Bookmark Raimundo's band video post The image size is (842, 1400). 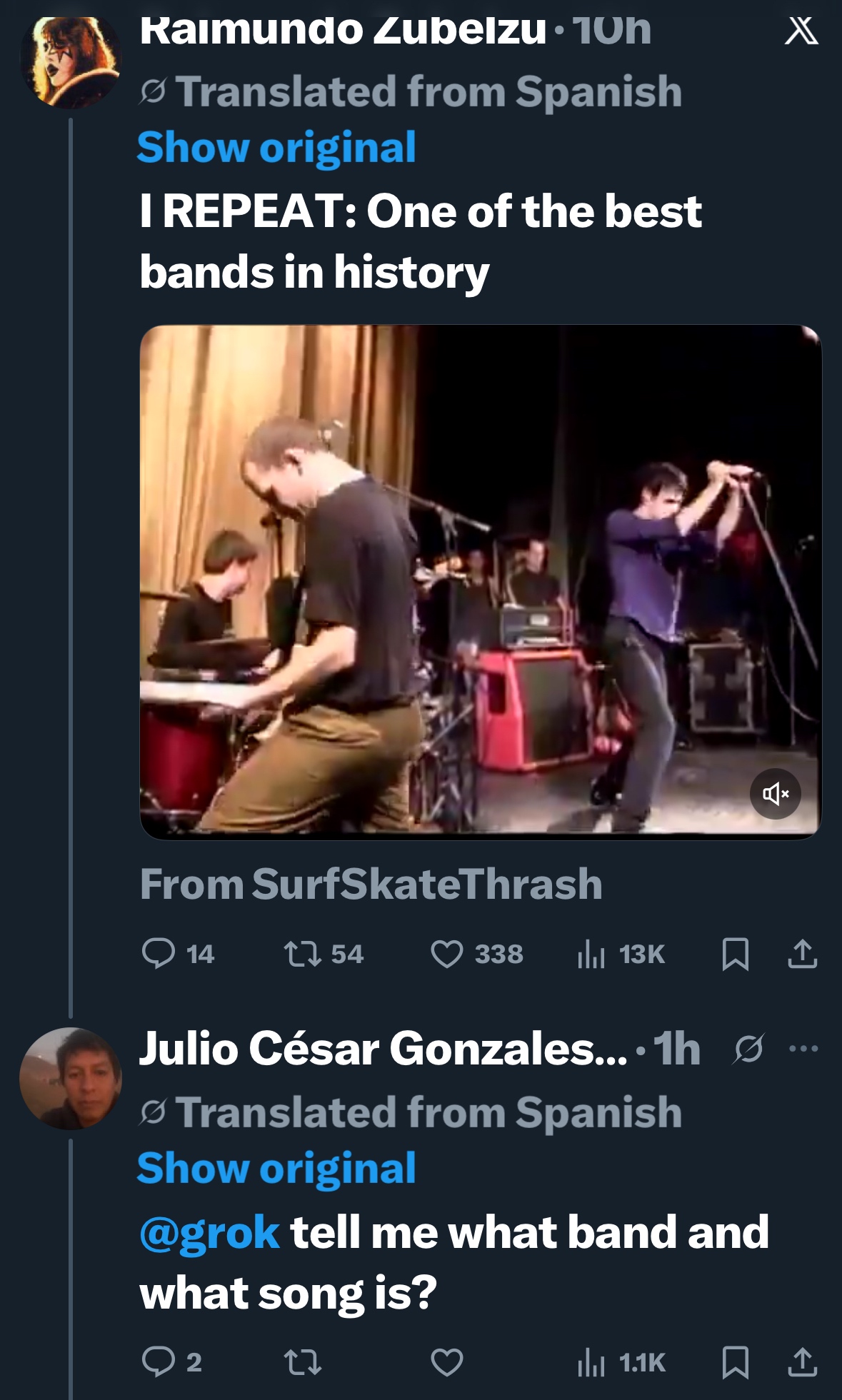point(735,954)
